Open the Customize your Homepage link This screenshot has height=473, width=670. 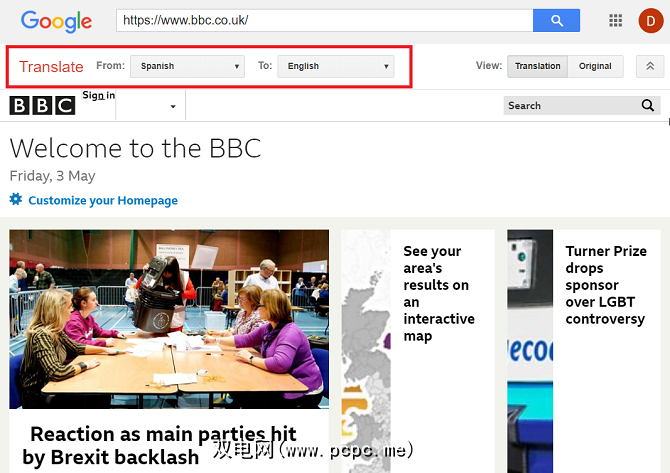tap(103, 200)
